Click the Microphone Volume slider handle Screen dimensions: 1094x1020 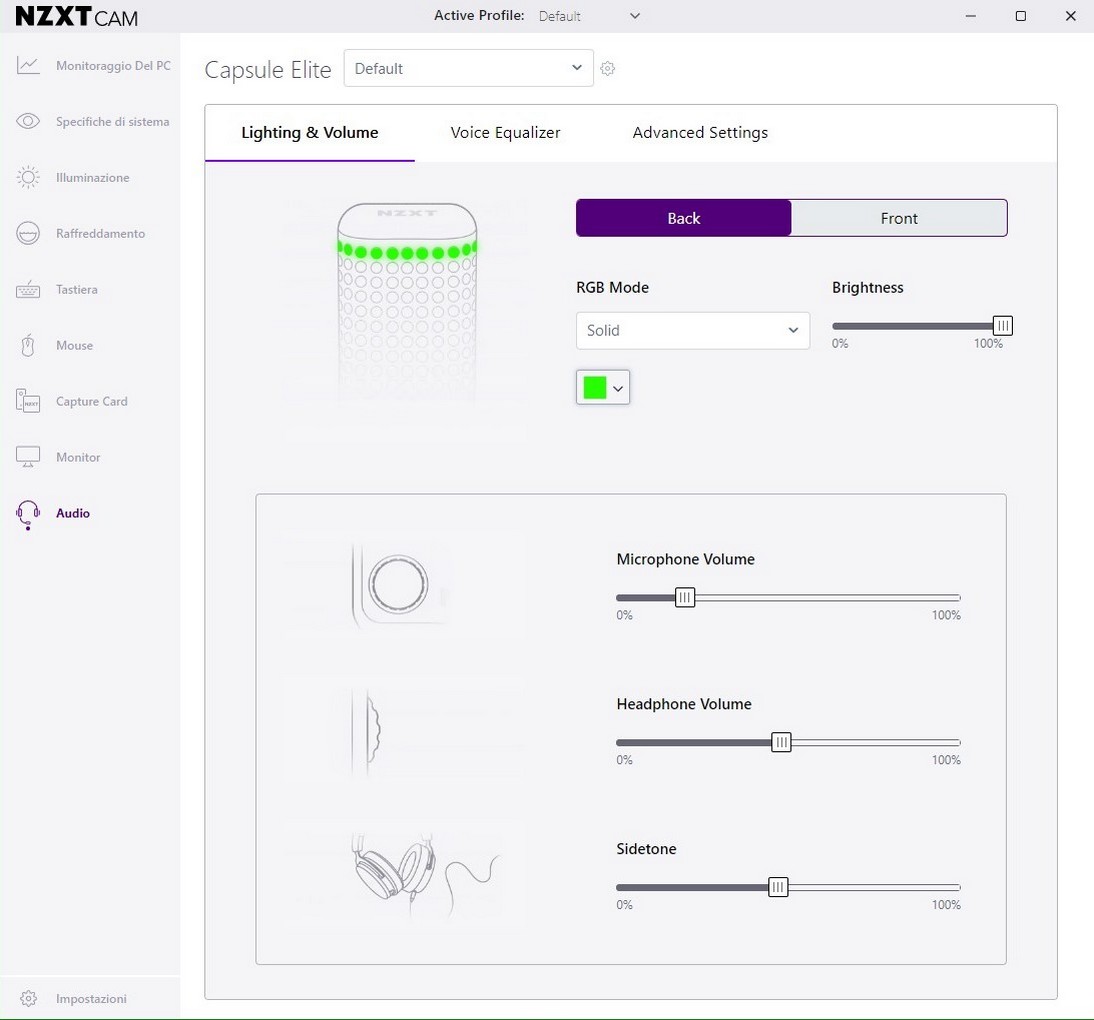click(x=685, y=598)
